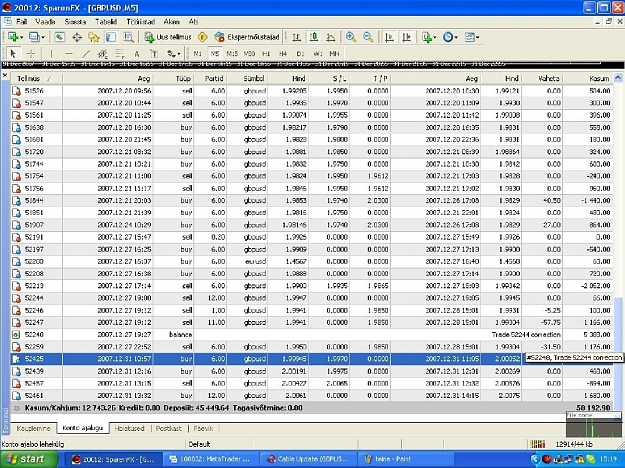625x468 pixels.
Task: Click the Zoom Out magnifier icon
Action: (x=368, y=37)
